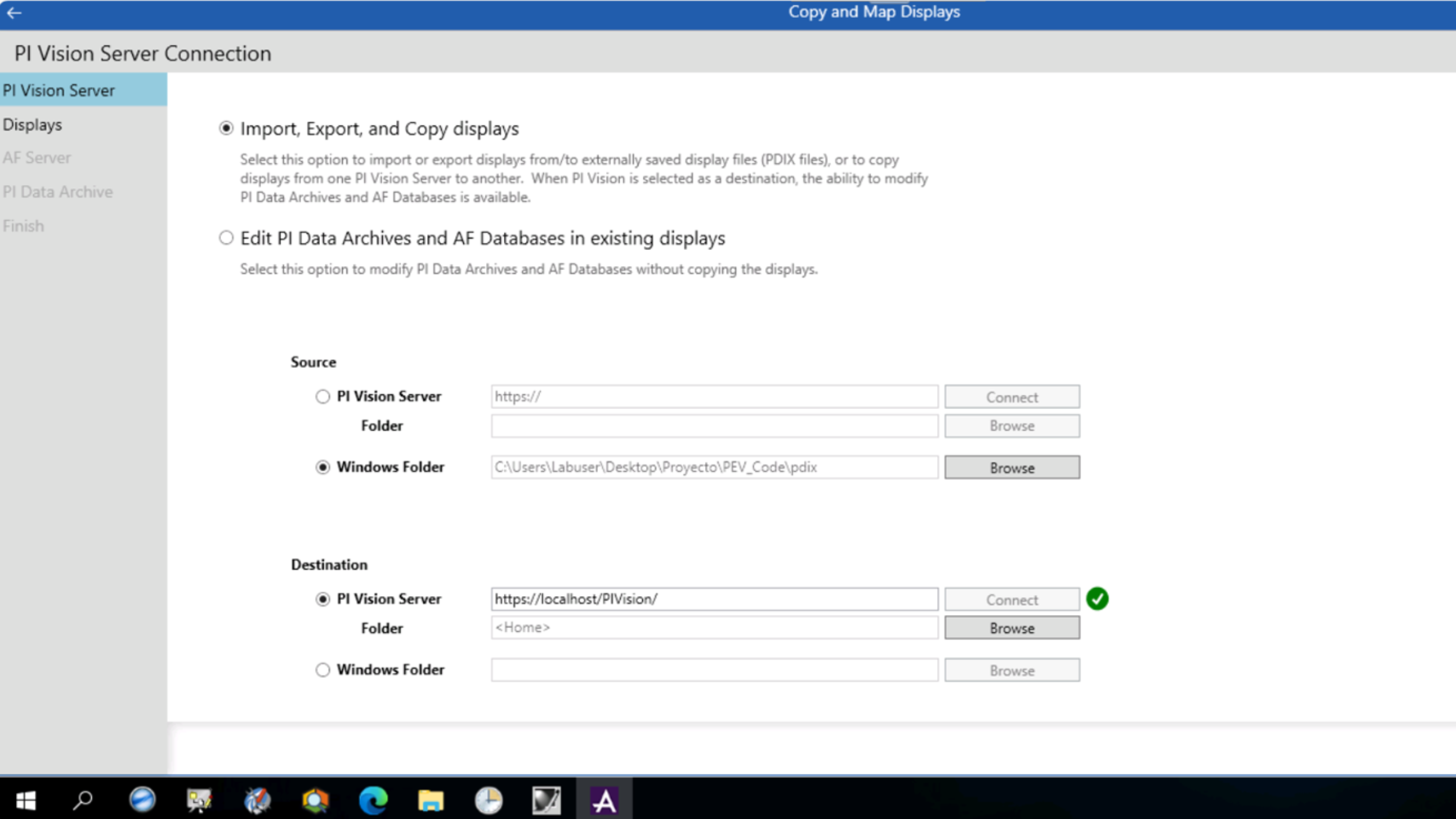Browse destination PI Vision folder

1012,628
